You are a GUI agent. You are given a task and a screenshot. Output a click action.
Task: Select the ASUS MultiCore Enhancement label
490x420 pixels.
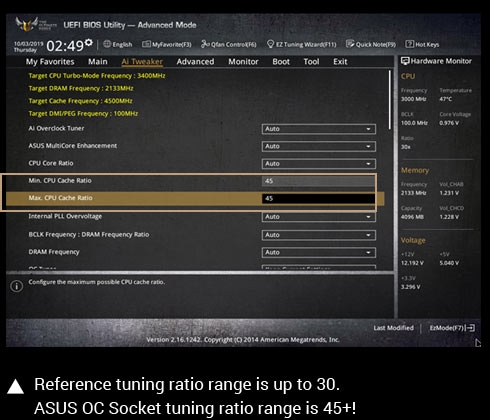pyautogui.click(x=73, y=146)
